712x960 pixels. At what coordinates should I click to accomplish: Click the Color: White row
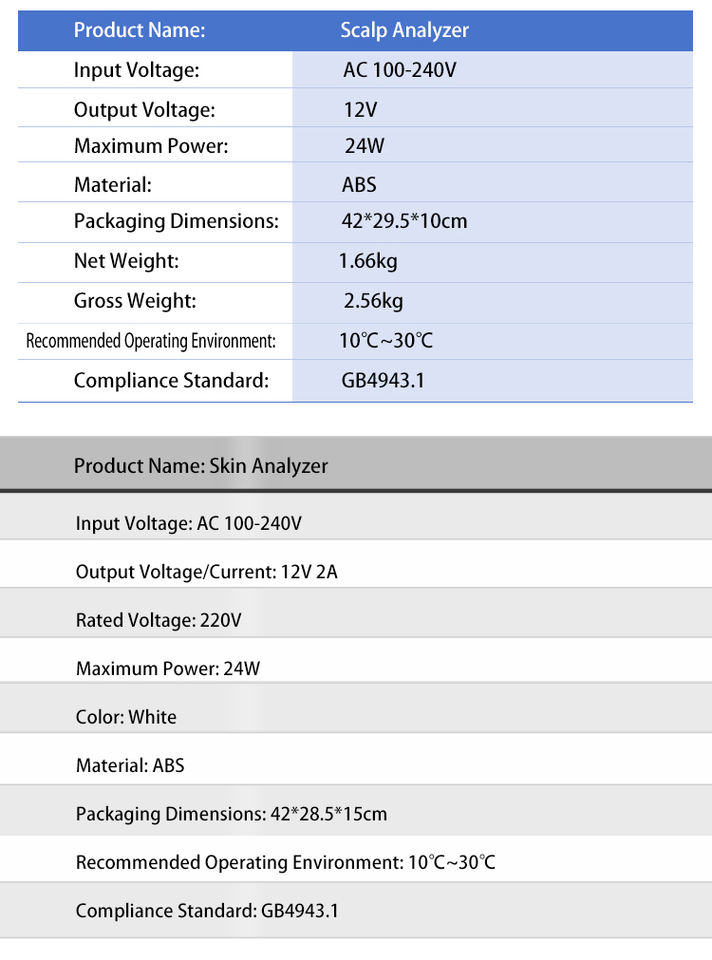click(126, 717)
